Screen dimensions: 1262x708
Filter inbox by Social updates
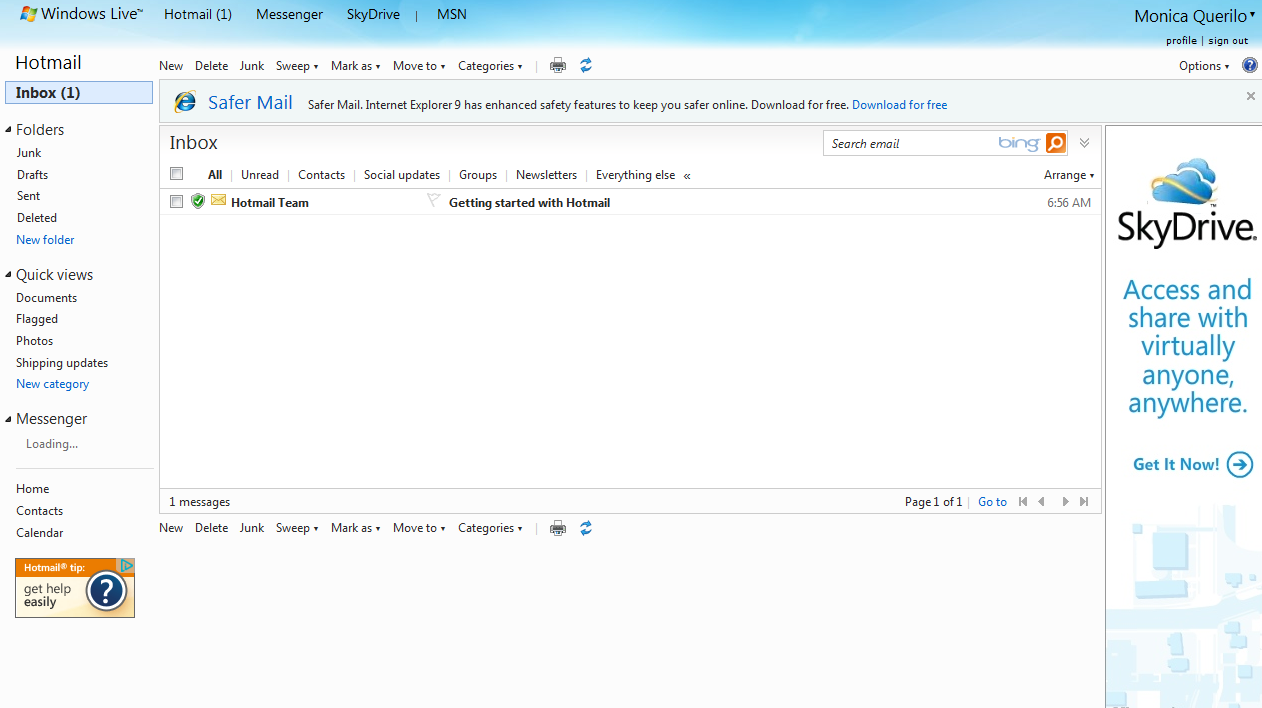(x=402, y=175)
